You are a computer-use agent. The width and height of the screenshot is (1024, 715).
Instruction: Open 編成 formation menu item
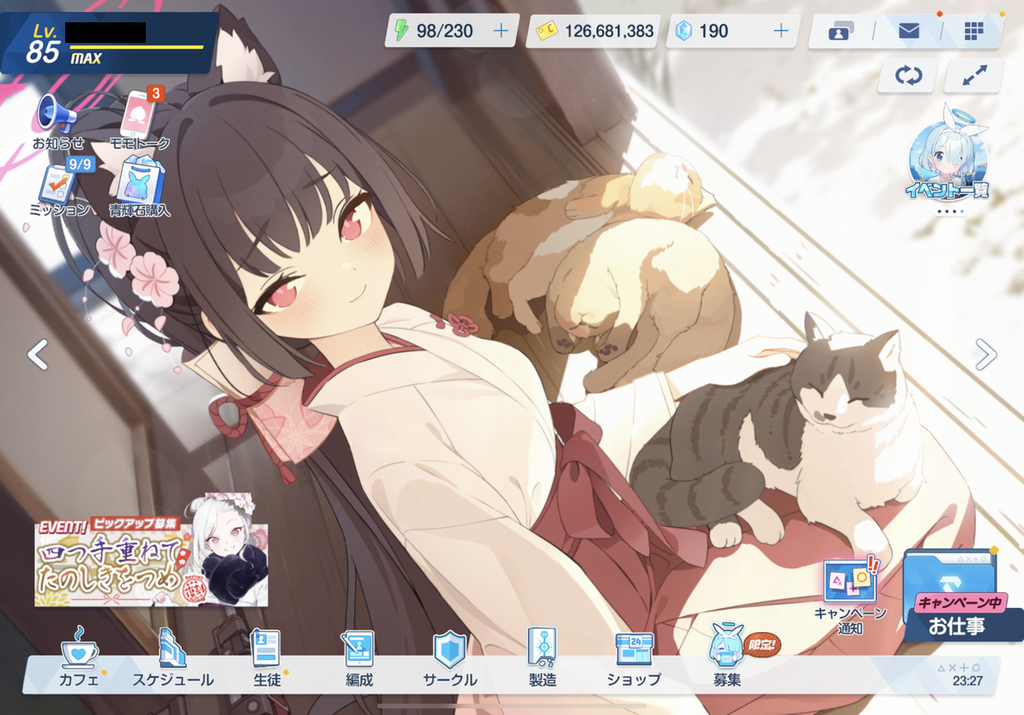[359, 658]
